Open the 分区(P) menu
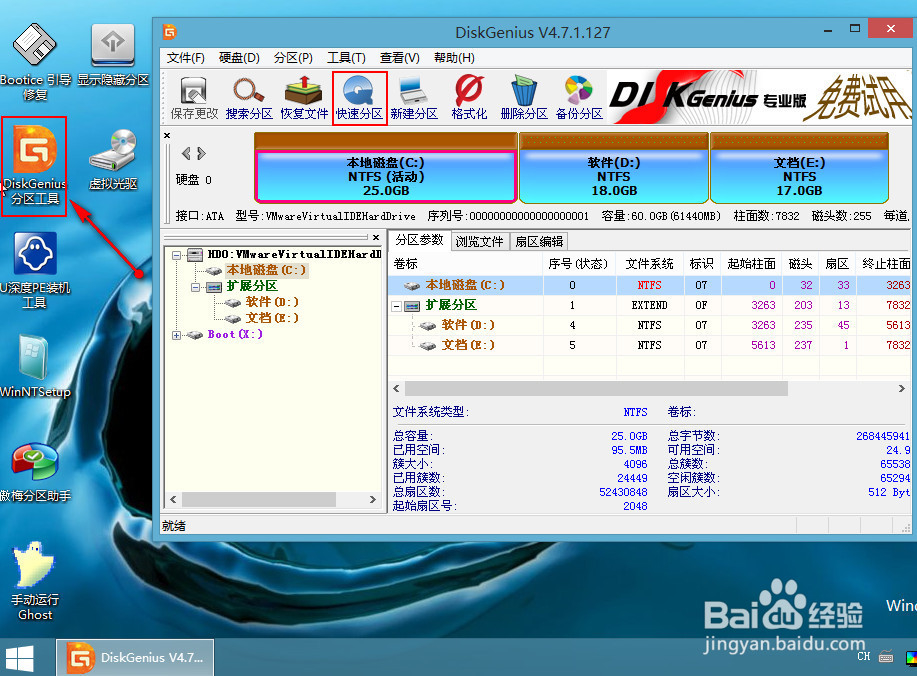This screenshot has width=917, height=676. tap(293, 58)
